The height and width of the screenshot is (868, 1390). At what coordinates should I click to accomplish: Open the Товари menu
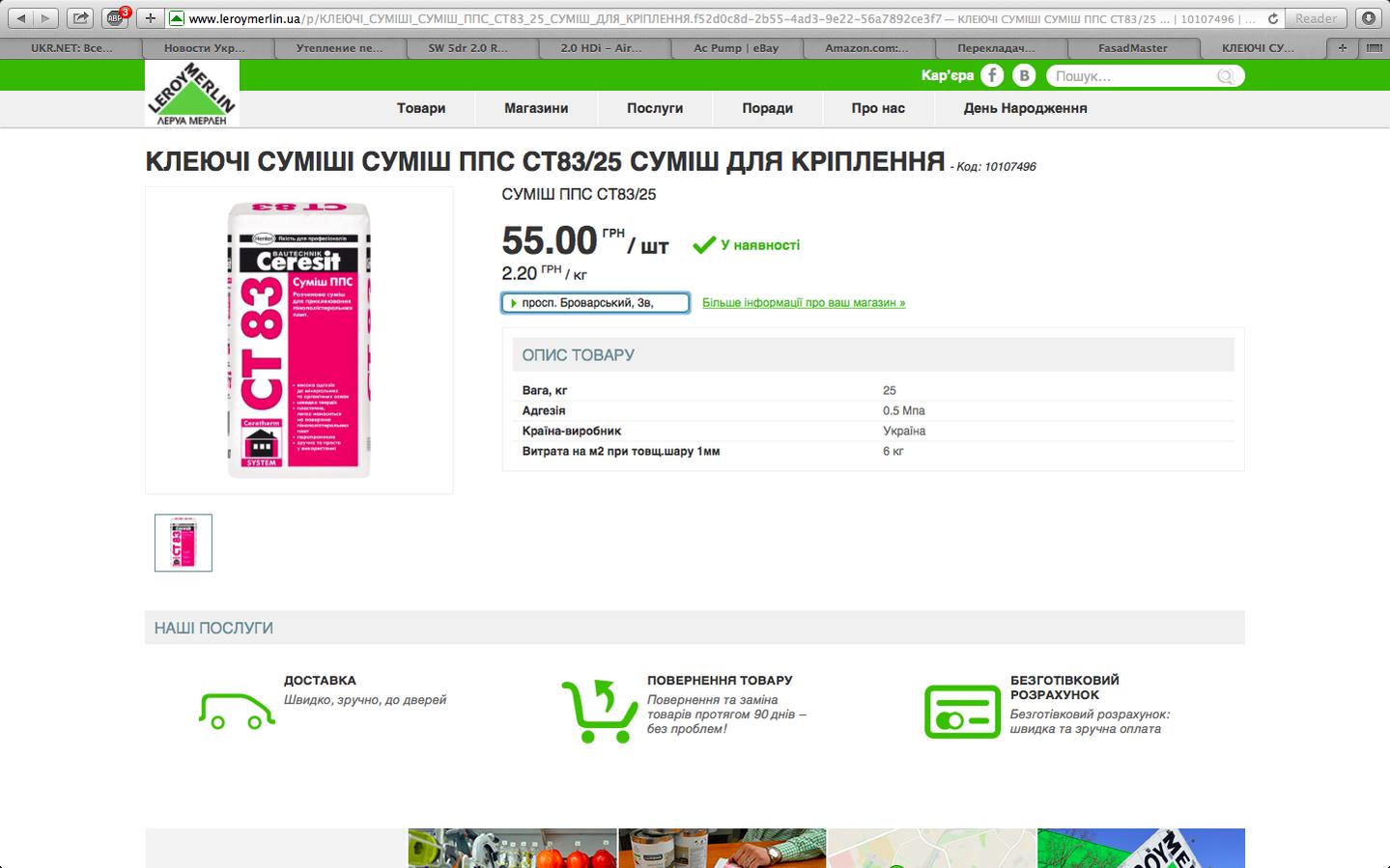[421, 108]
